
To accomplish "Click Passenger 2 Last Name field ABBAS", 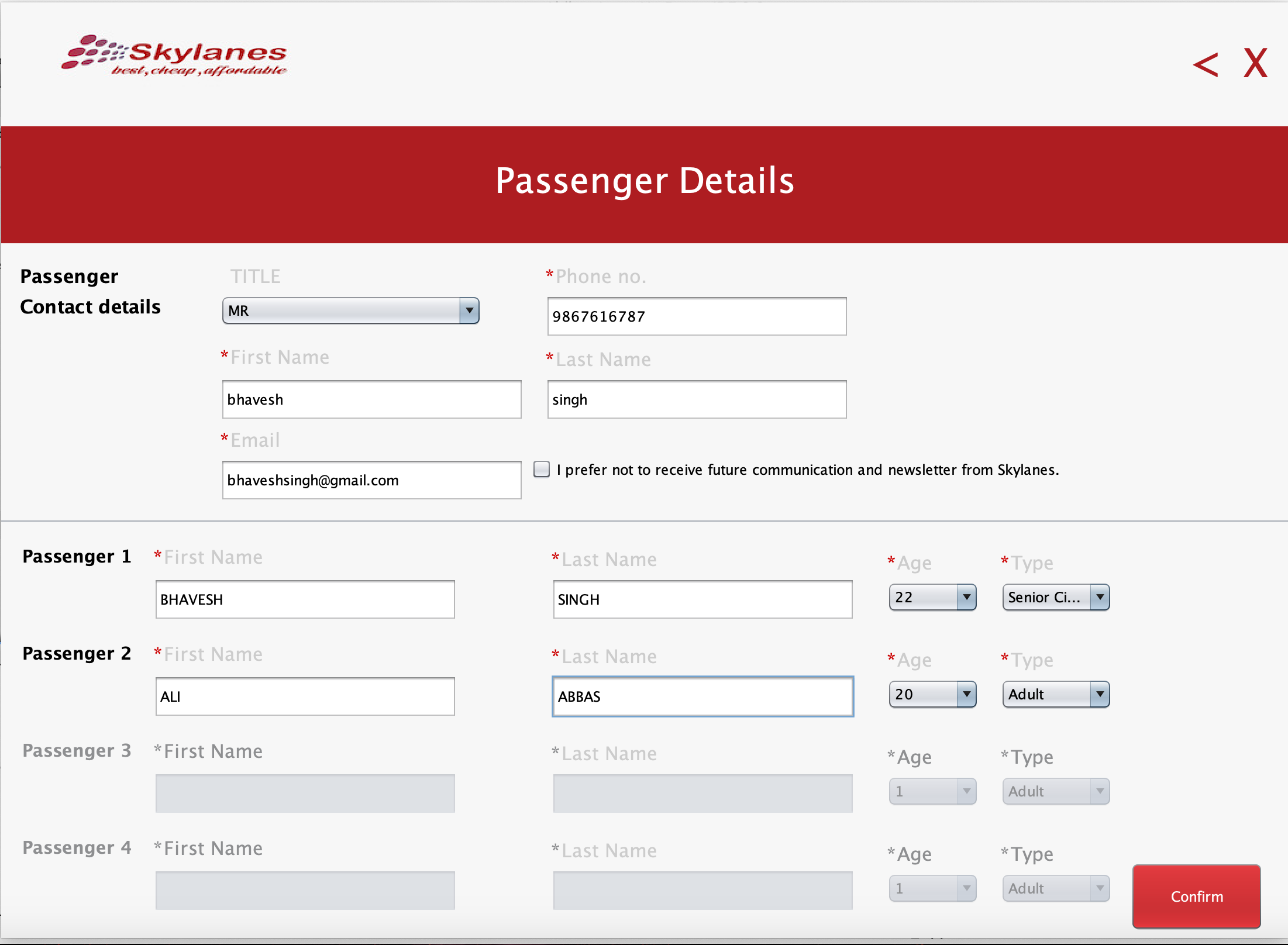I will (702, 696).
